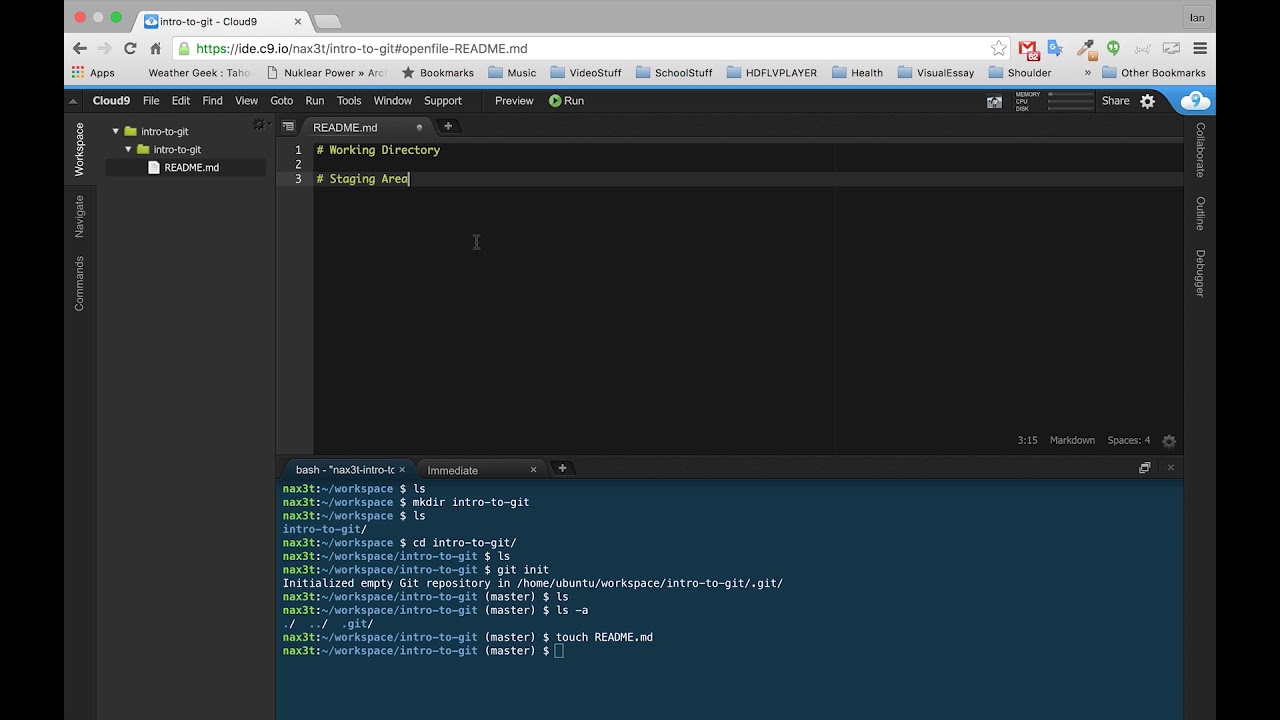Reload the page
This screenshot has height=720, width=1280.
point(130,48)
